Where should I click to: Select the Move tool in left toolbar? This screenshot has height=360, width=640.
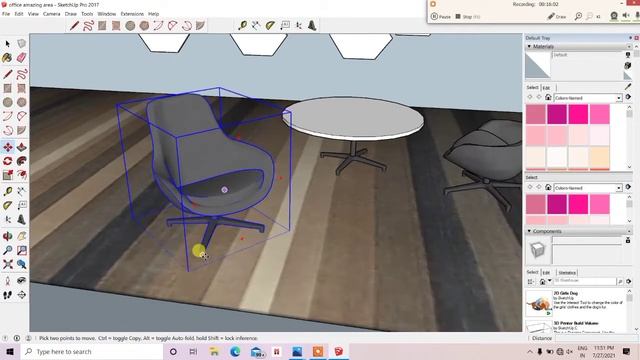pos(8,147)
